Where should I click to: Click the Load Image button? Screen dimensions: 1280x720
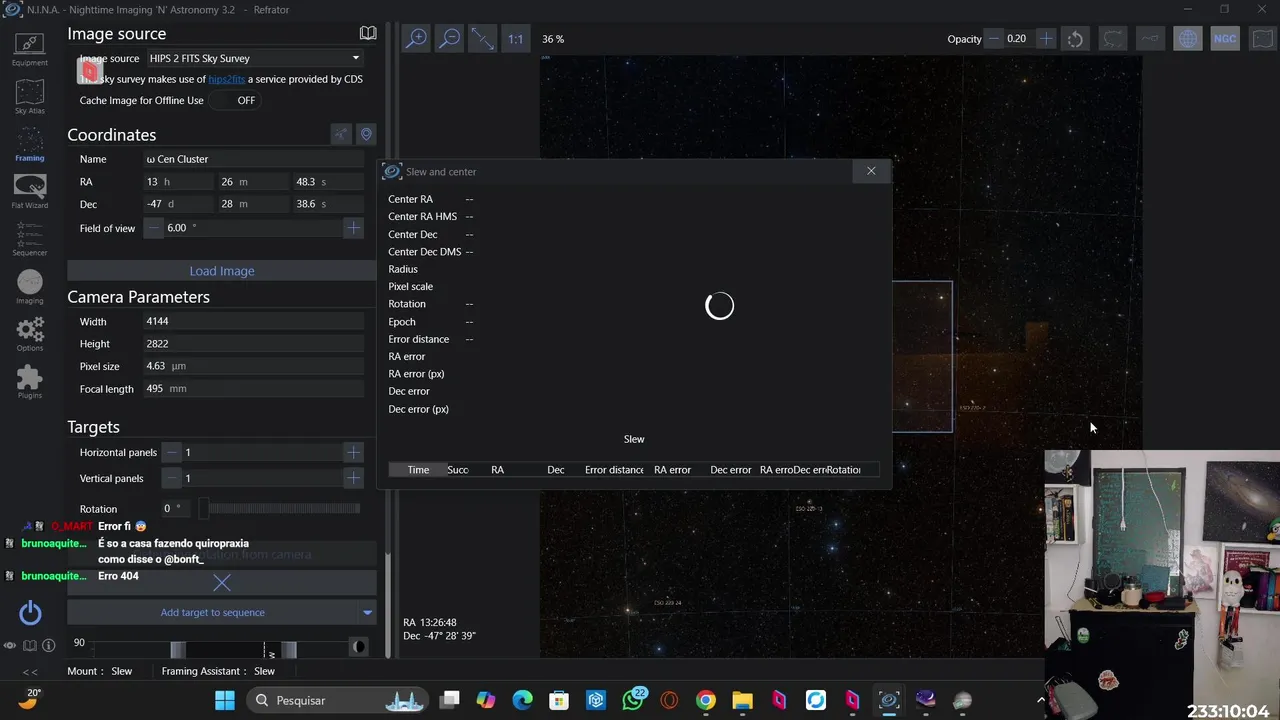click(x=222, y=271)
